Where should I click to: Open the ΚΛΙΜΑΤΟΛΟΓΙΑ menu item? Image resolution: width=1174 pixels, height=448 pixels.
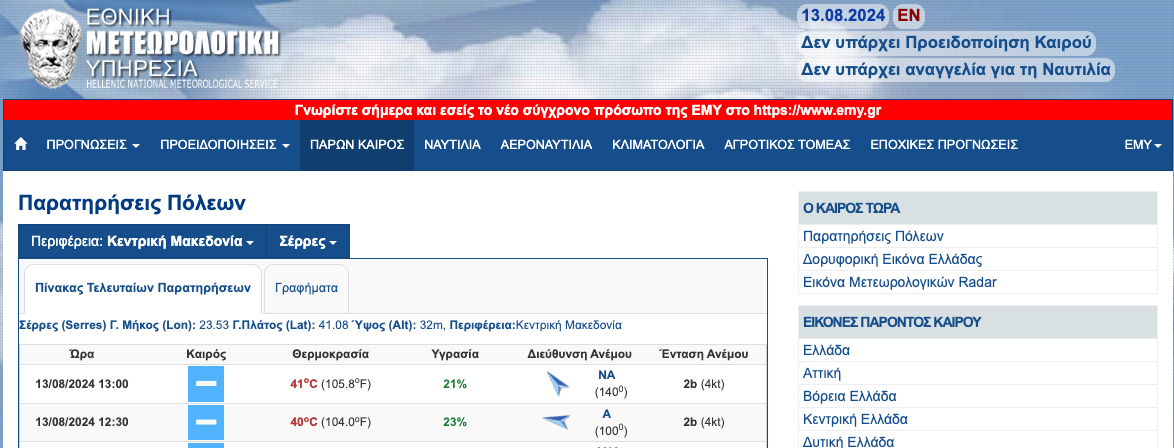[658, 145]
